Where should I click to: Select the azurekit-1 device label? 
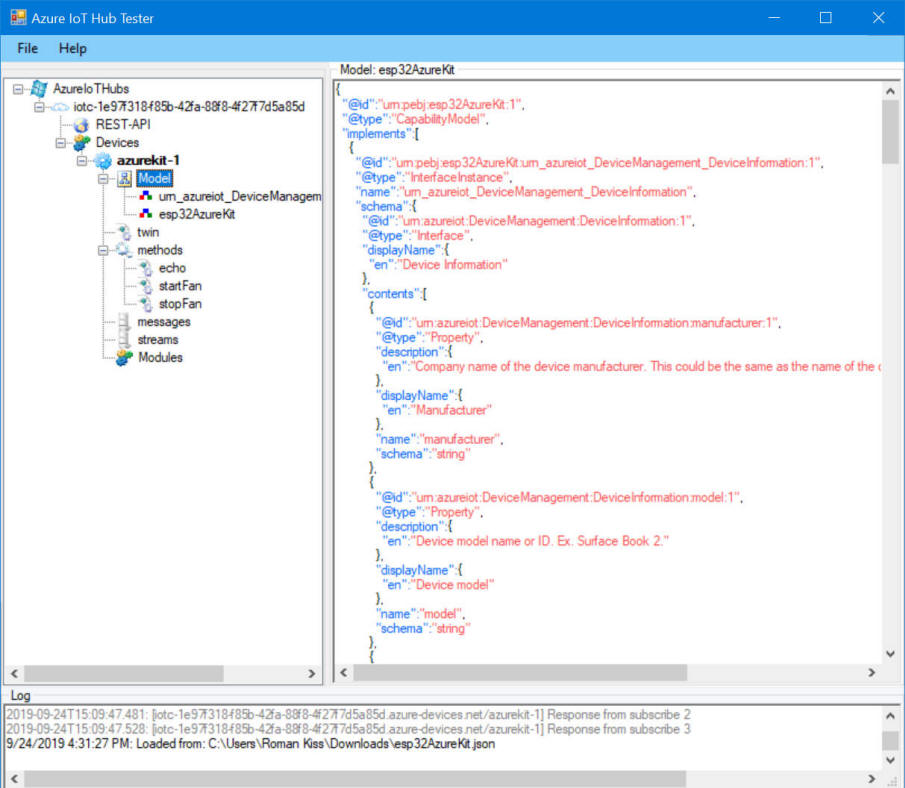pyautogui.click(x=148, y=160)
